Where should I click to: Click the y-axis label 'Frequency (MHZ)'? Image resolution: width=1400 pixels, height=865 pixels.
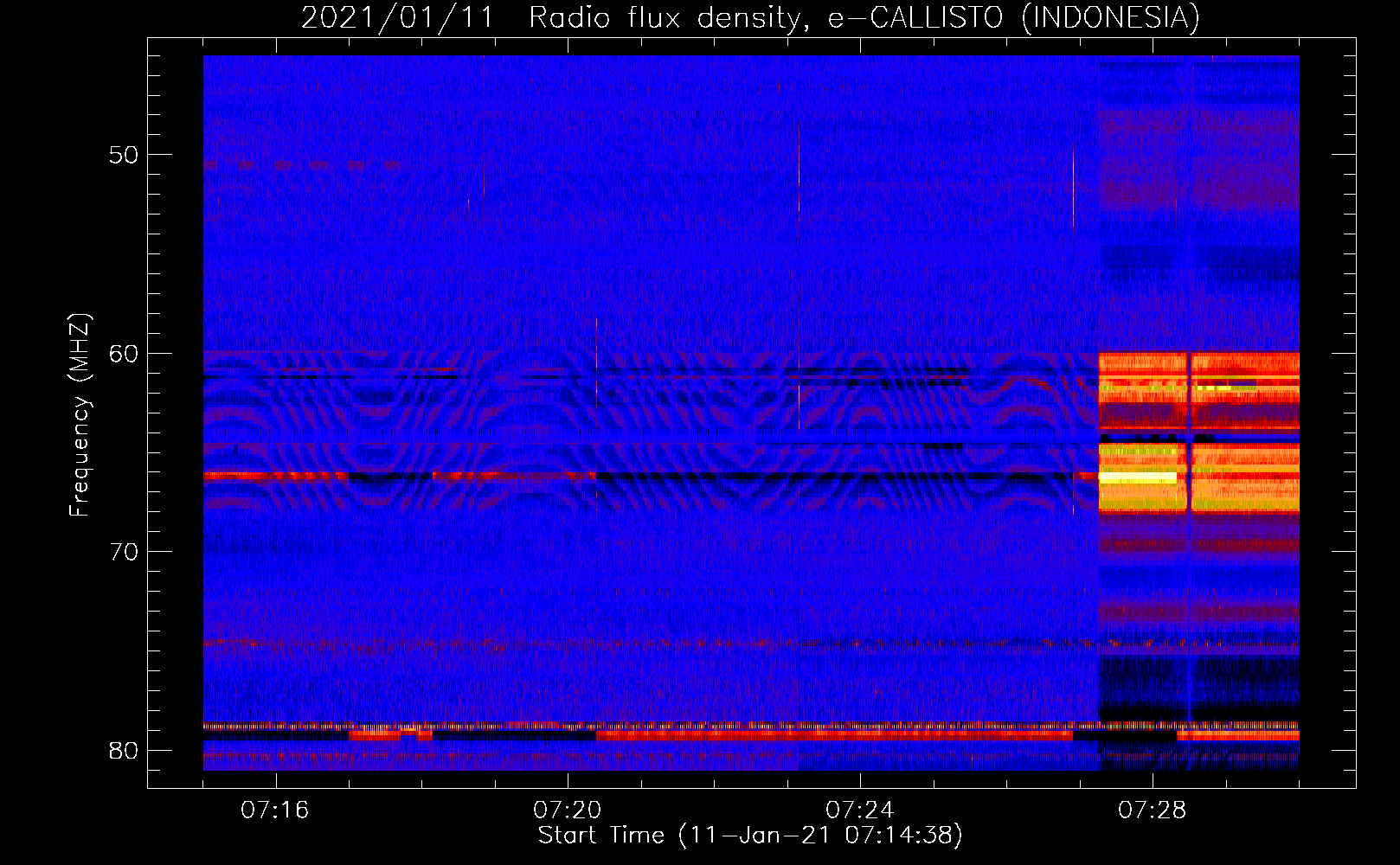(x=80, y=415)
